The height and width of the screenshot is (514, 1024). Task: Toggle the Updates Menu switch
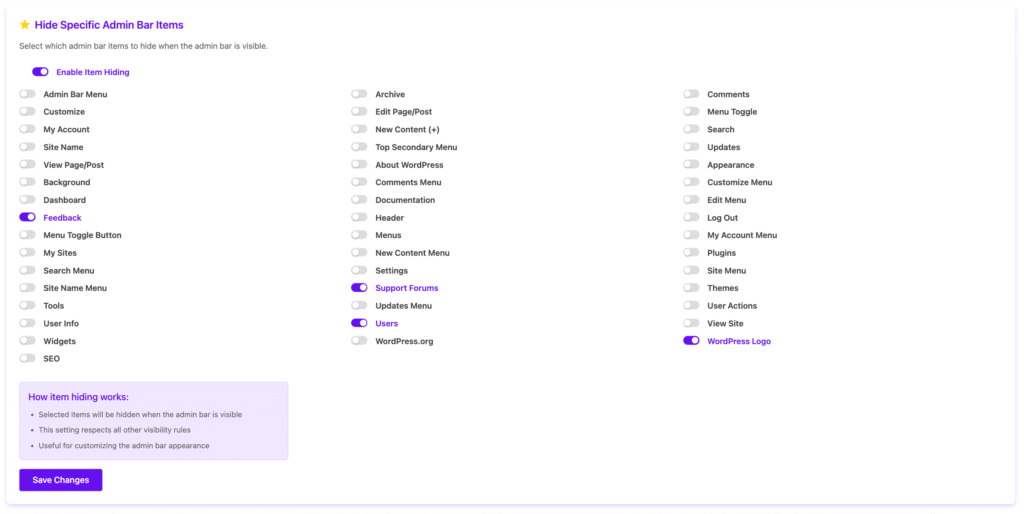(359, 306)
